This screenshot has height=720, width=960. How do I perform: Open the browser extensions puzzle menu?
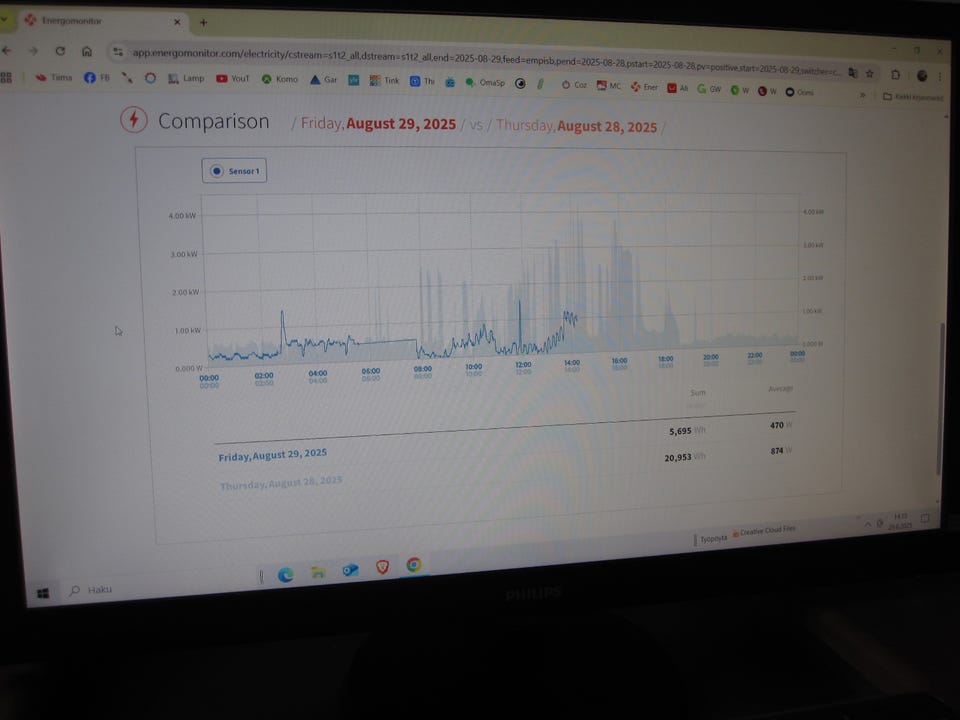tap(895, 75)
